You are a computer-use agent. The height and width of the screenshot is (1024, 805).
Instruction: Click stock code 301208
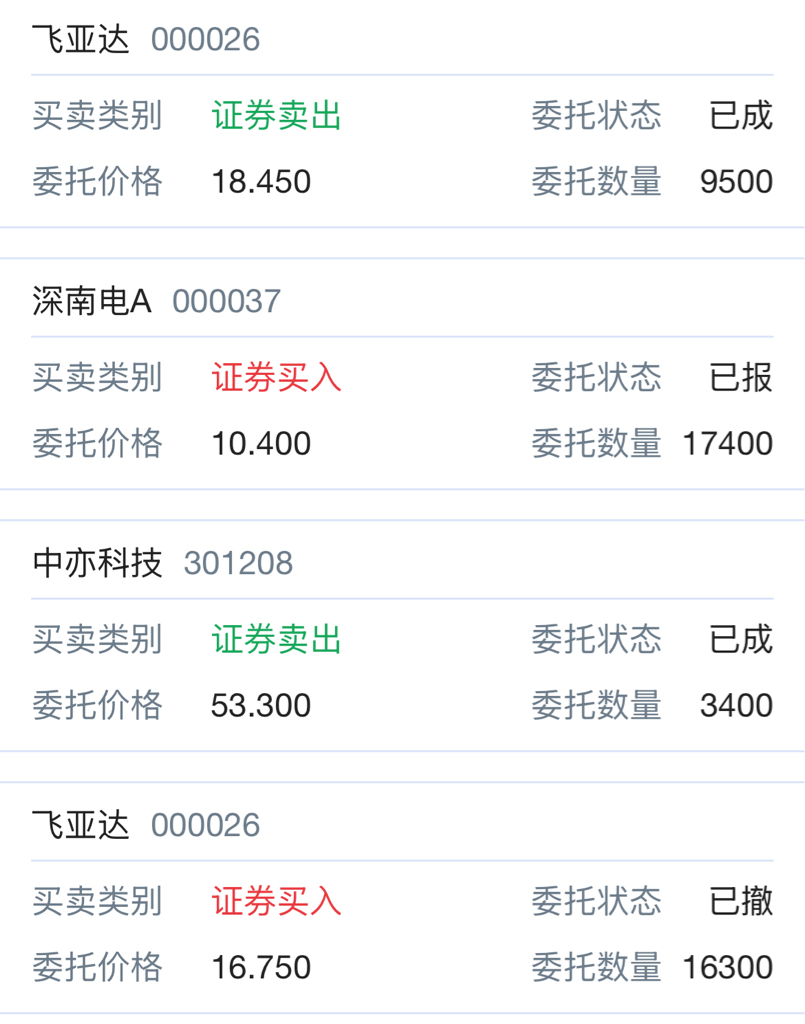(238, 563)
